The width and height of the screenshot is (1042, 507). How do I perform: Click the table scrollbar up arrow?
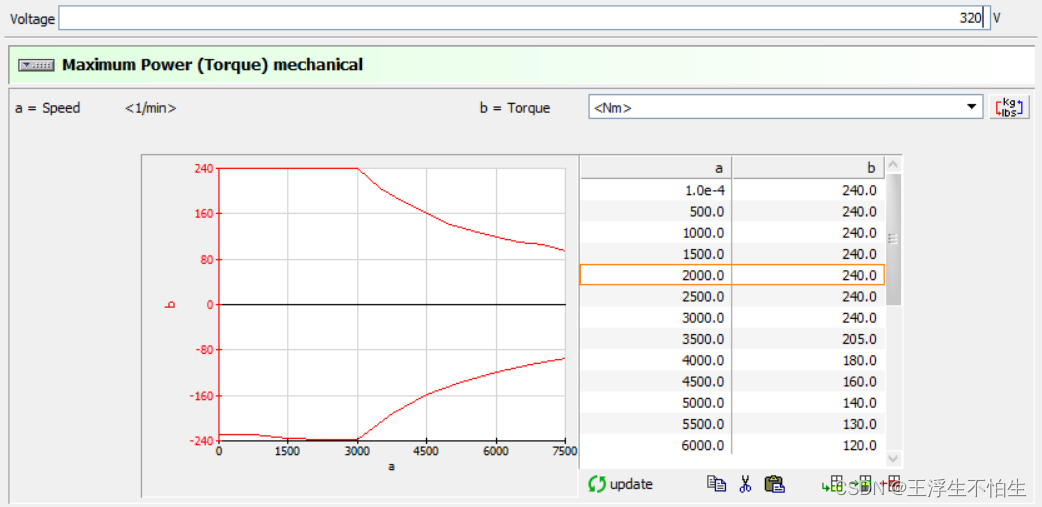pyautogui.click(x=893, y=165)
